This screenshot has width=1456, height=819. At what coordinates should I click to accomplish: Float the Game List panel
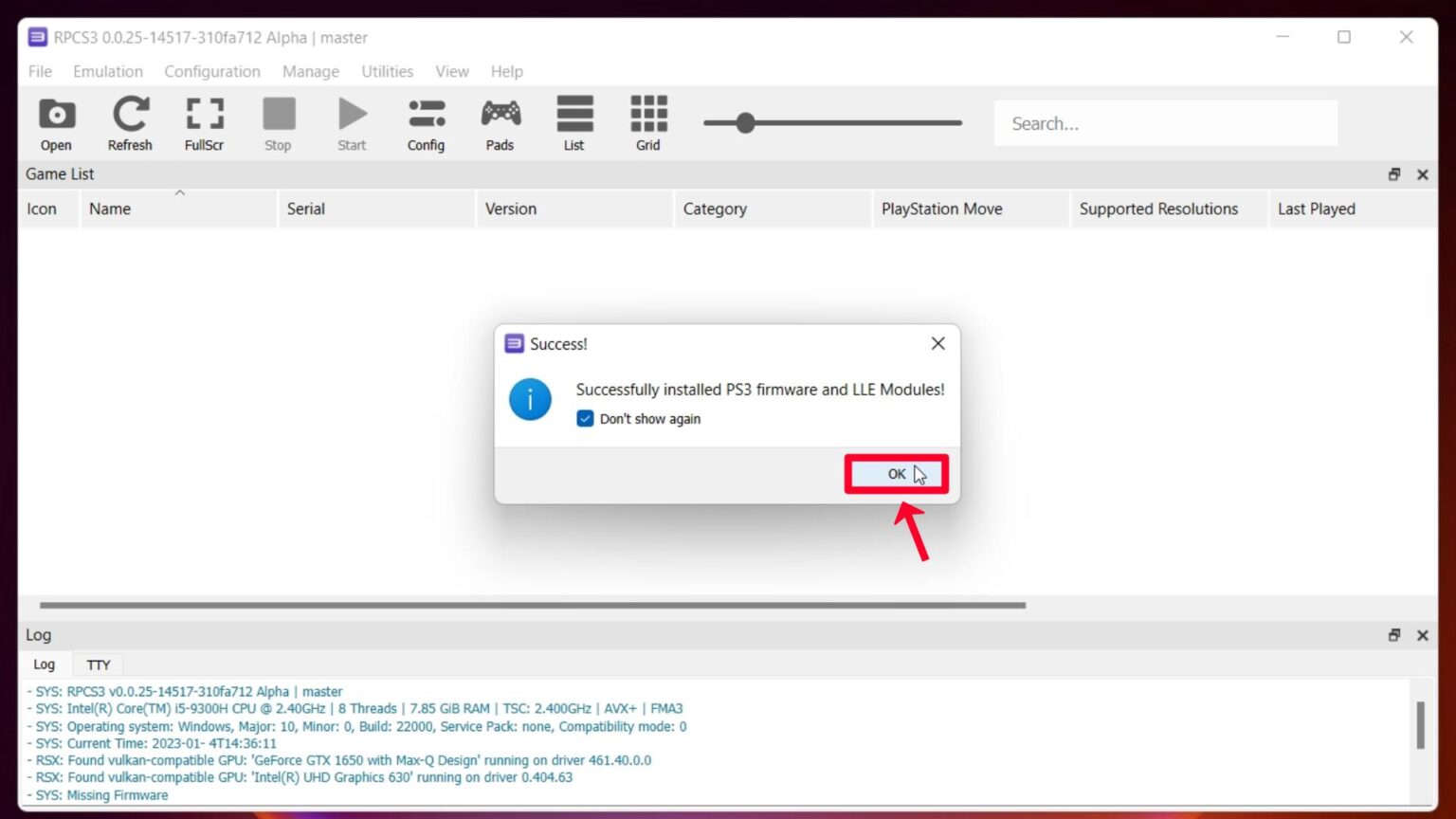[1393, 174]
